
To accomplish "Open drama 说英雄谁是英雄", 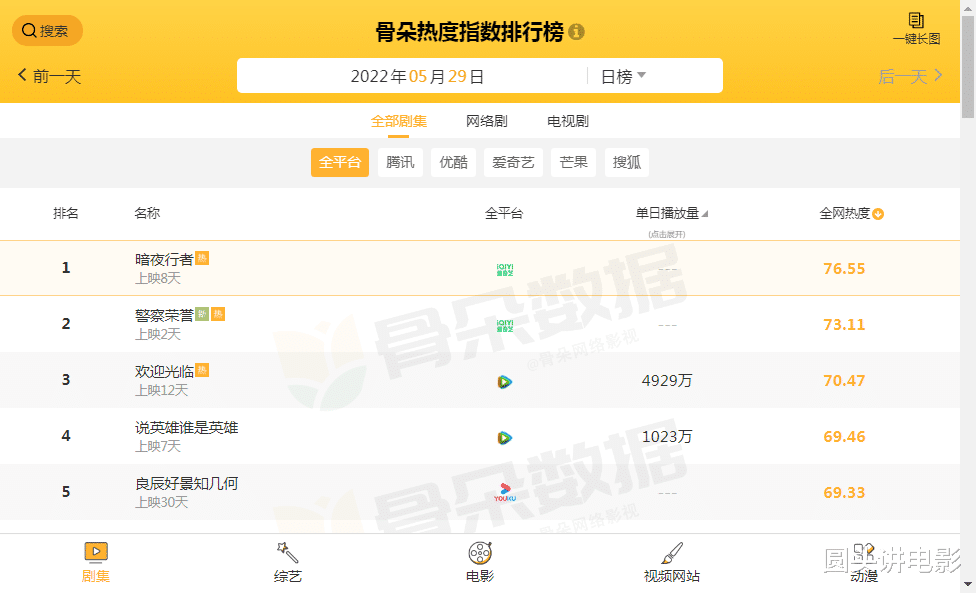I will coord(187,427).
